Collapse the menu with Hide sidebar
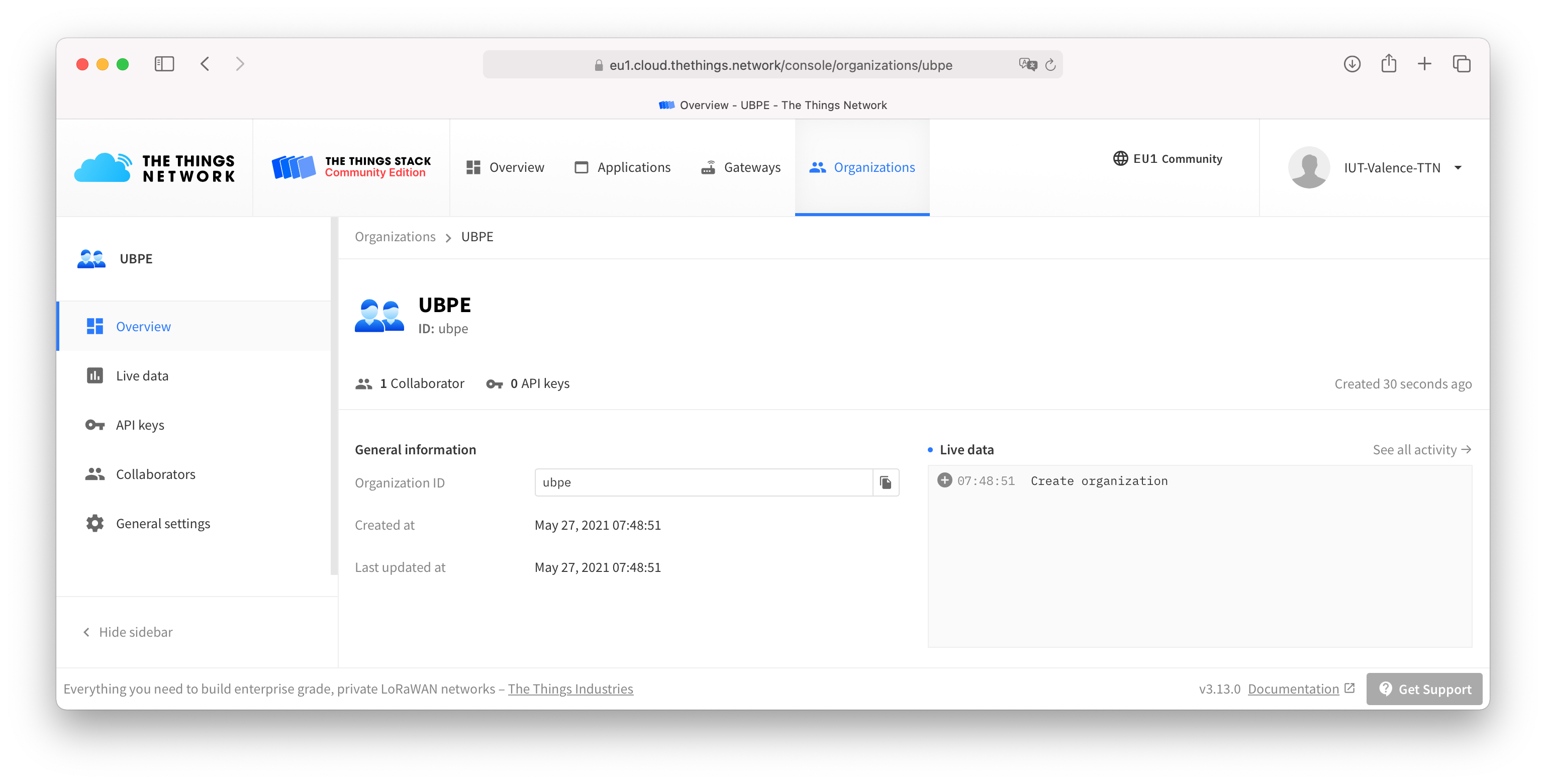This screenshot has height=784, width=1546. pos(127,632)
